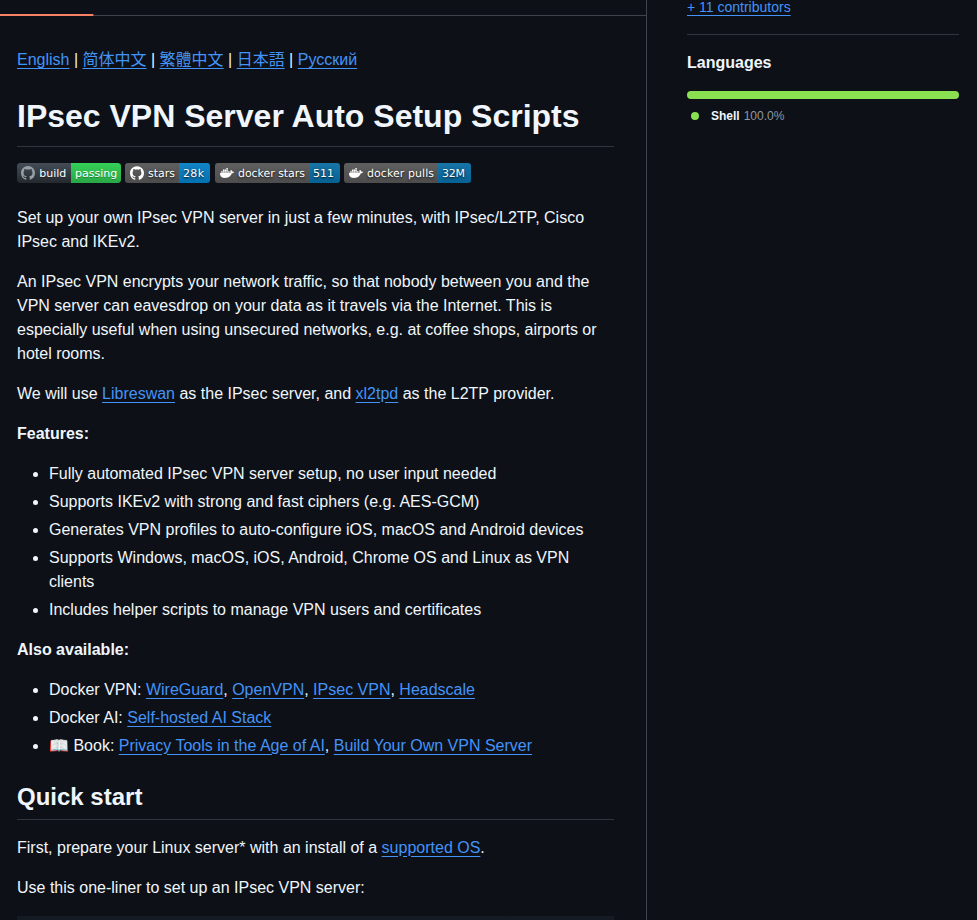977x920 pixels.
Task: Click the 'Fully automated IPsec VPN server setup' bullet
Action: [x=273, y=474]
